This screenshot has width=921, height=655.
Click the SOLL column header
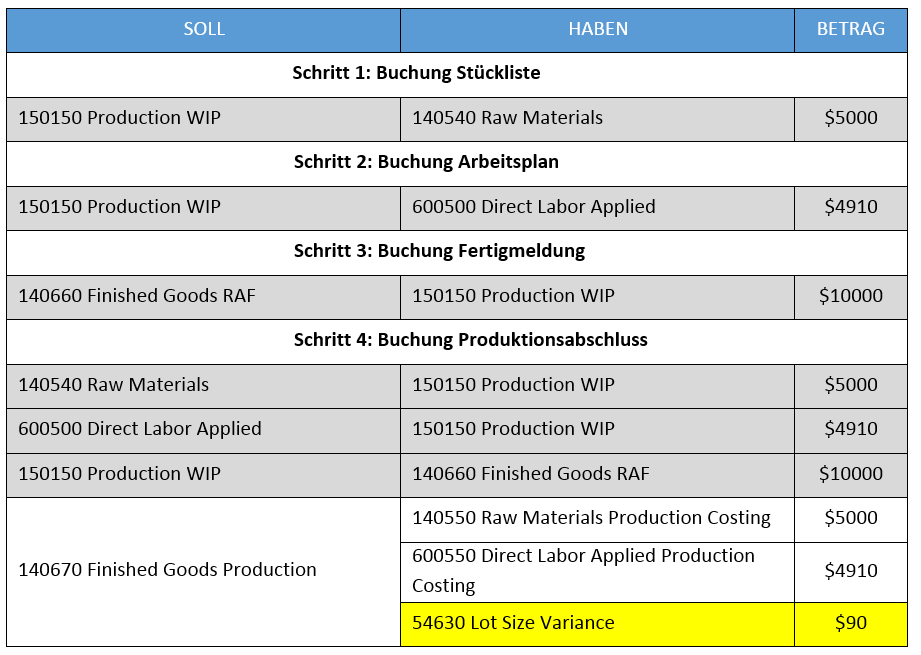204,29
